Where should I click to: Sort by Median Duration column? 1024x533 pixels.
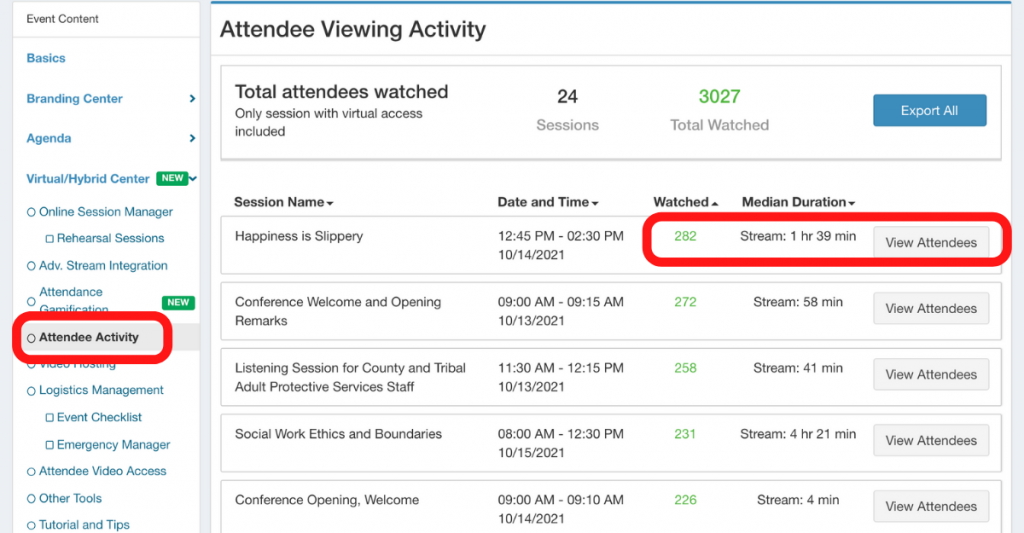[798, 202]
